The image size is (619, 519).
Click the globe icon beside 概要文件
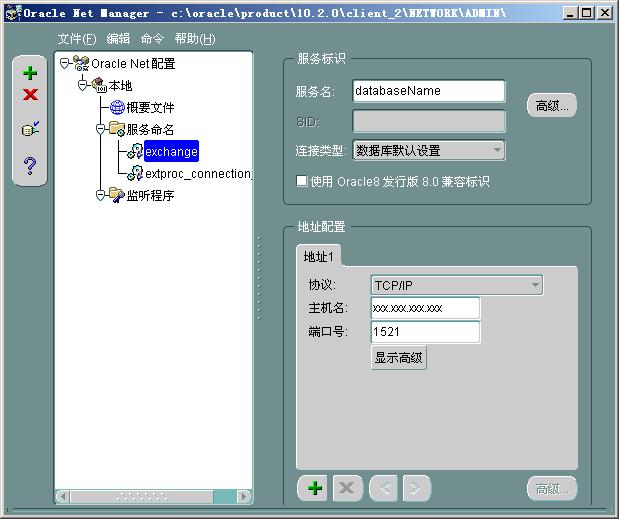[117, 107]
